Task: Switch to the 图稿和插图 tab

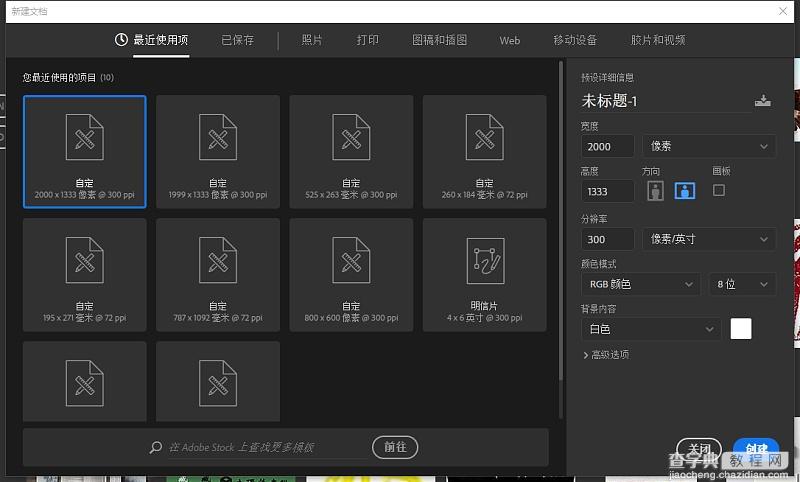Action: (x=439, y=40)
